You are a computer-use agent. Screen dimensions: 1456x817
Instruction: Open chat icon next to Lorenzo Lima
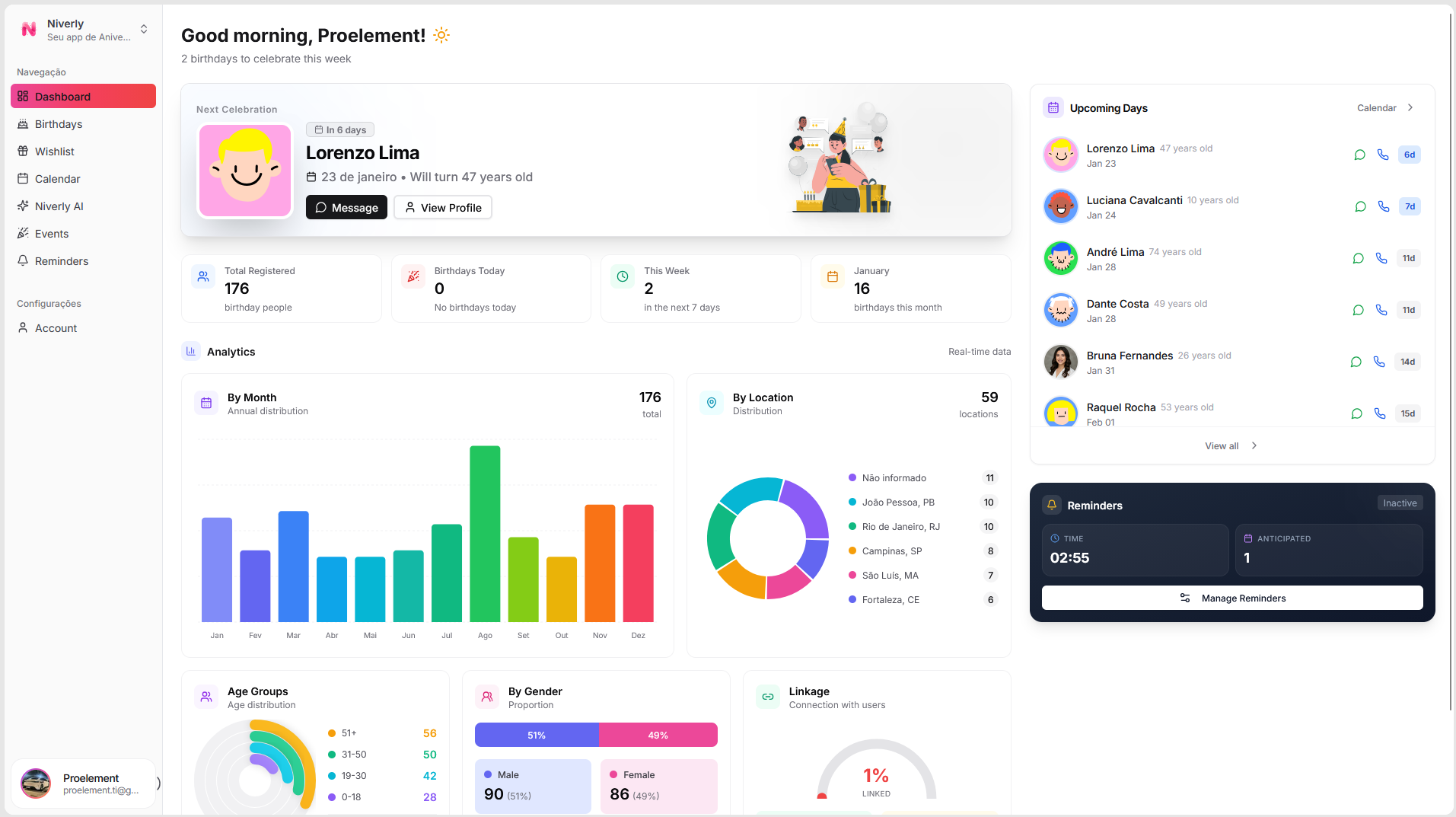pyautogui.click(x=1359, y=154)
